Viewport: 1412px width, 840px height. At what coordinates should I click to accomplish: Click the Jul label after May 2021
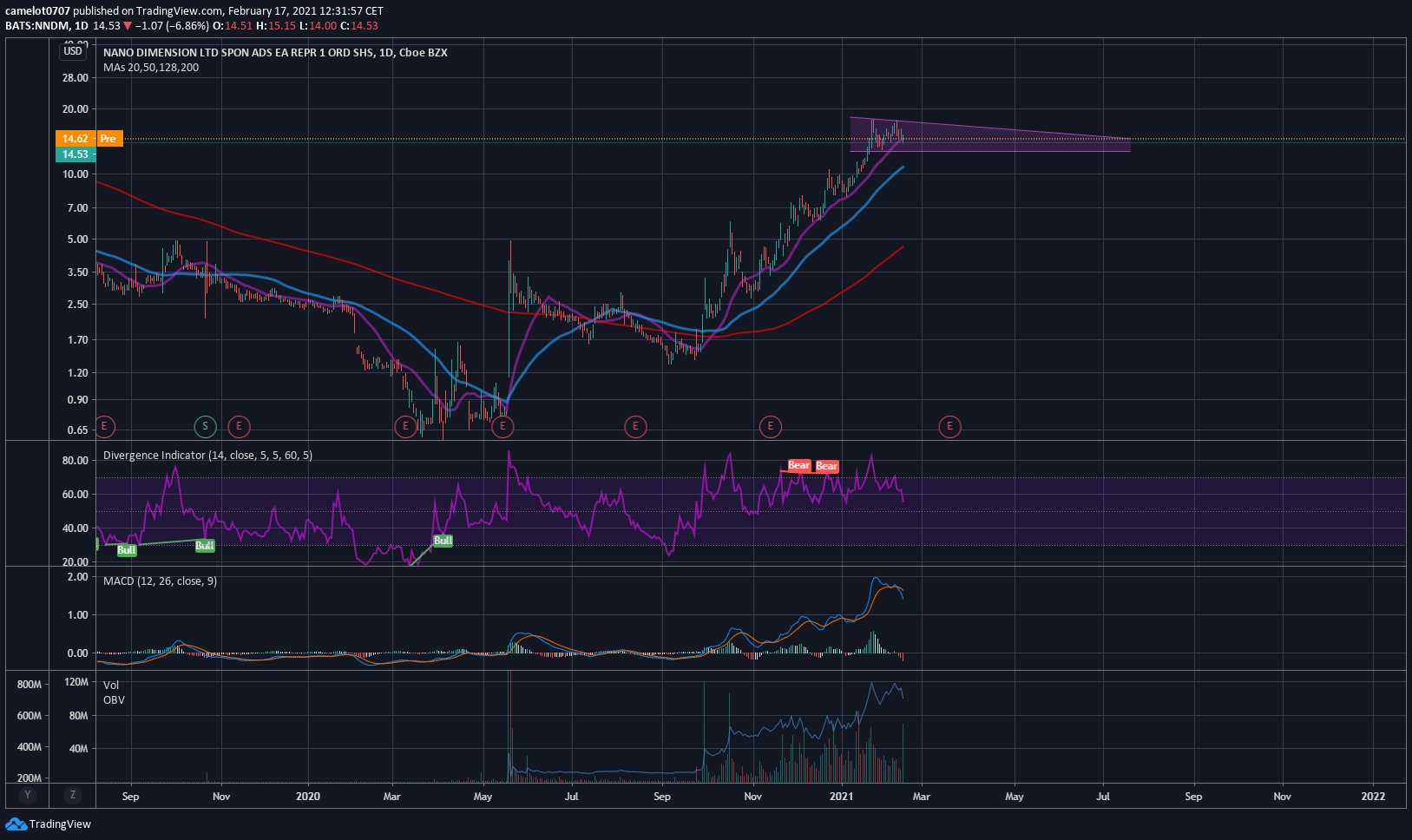[1103, 796]
